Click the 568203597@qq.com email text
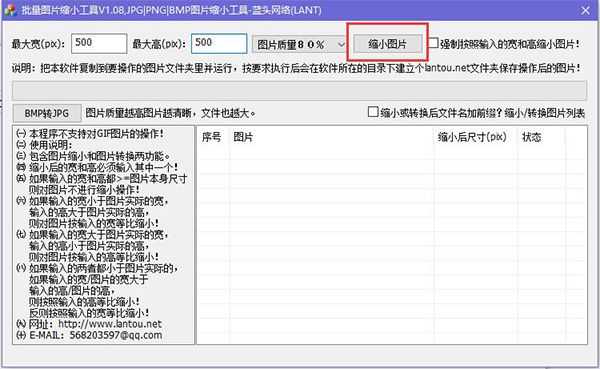The height and width of the screenshot is (369, 600). tap(116, 335)
